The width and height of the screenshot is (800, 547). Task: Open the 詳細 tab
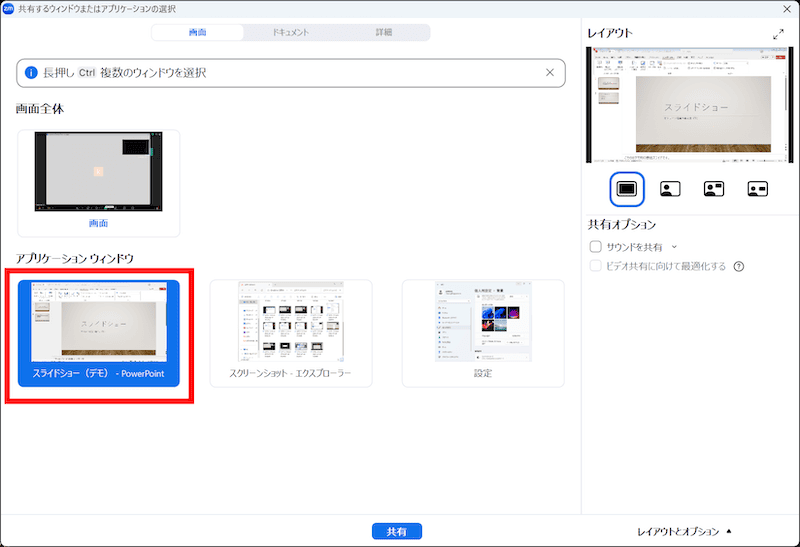[384, 32]
